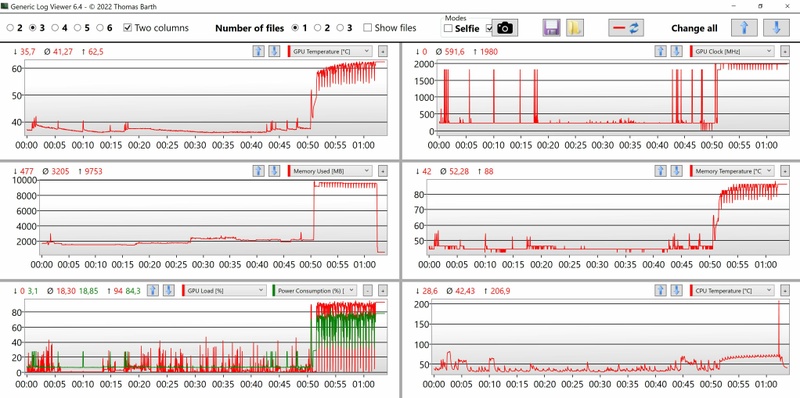Enable the Show files checkbox
Viewport: 800px width, 398px height.
[390, 28]
